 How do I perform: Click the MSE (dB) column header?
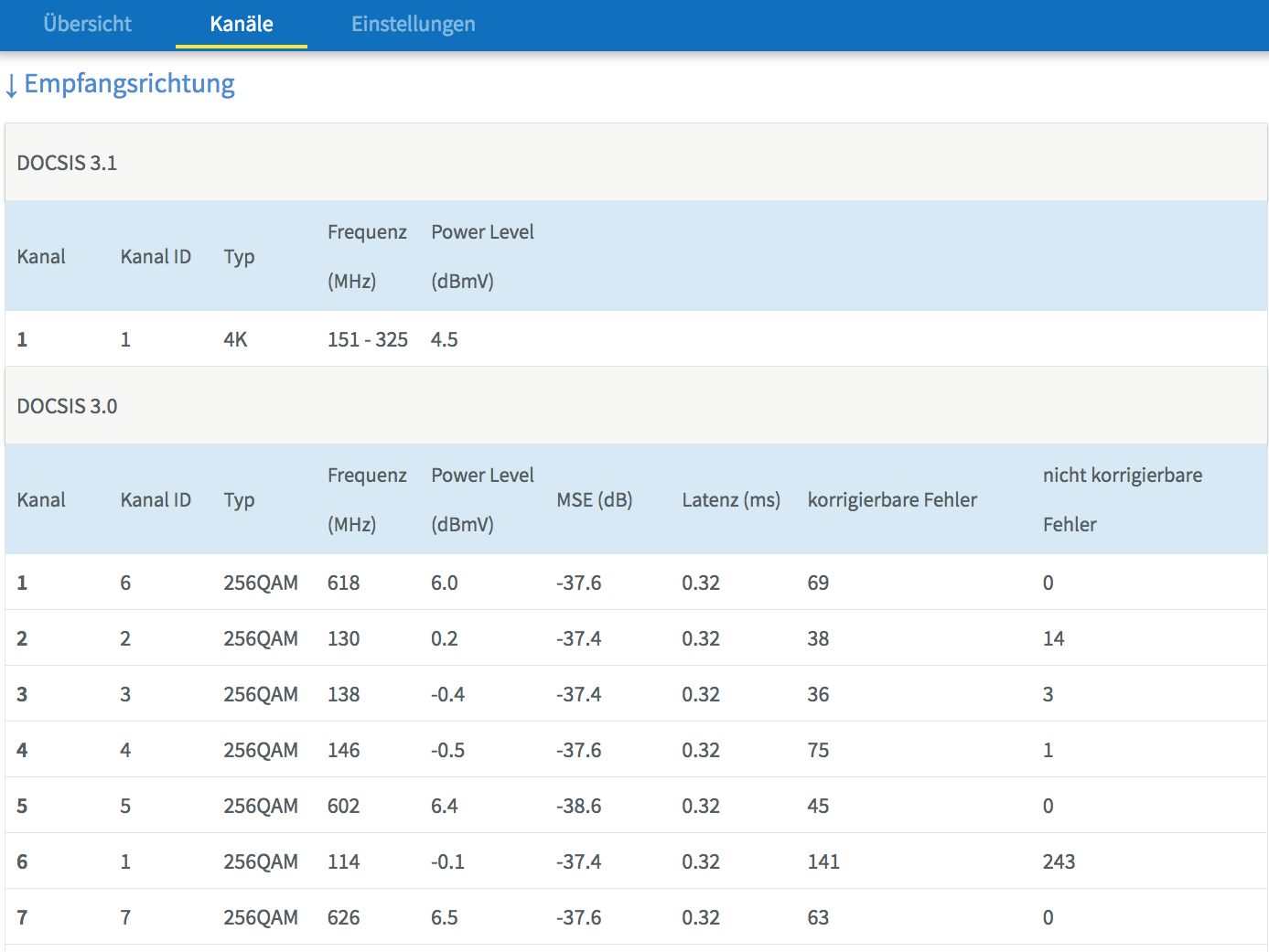(x=595, y=499)
